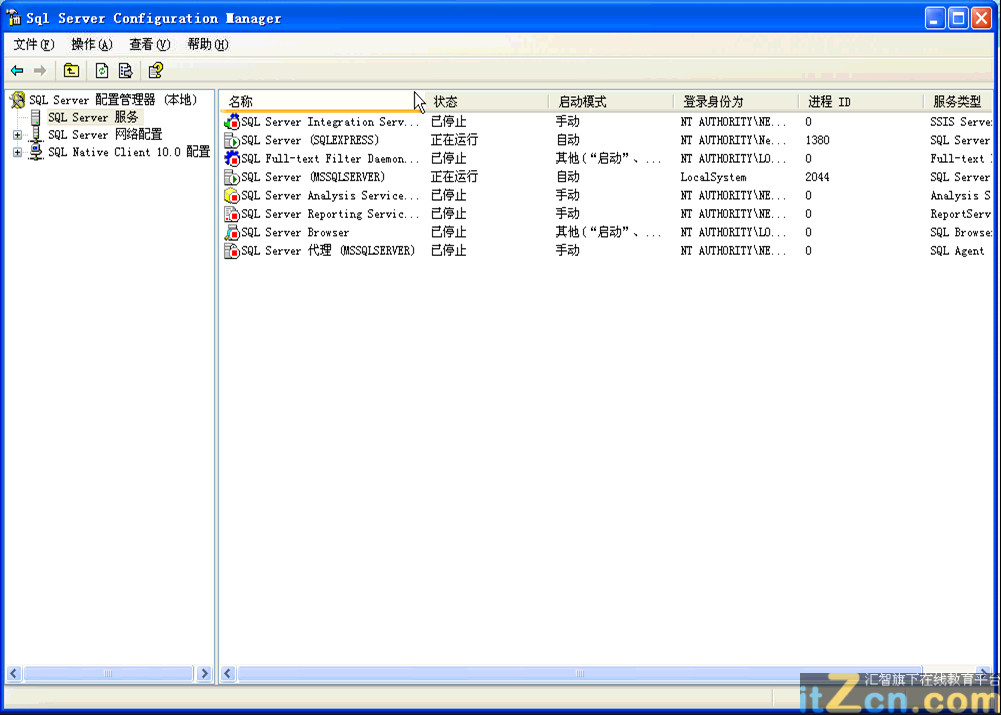The image size is (1001, 715).
Task: Sort by the 启动模式 column header
Action: pyautogui.click(x=611, y=102)
